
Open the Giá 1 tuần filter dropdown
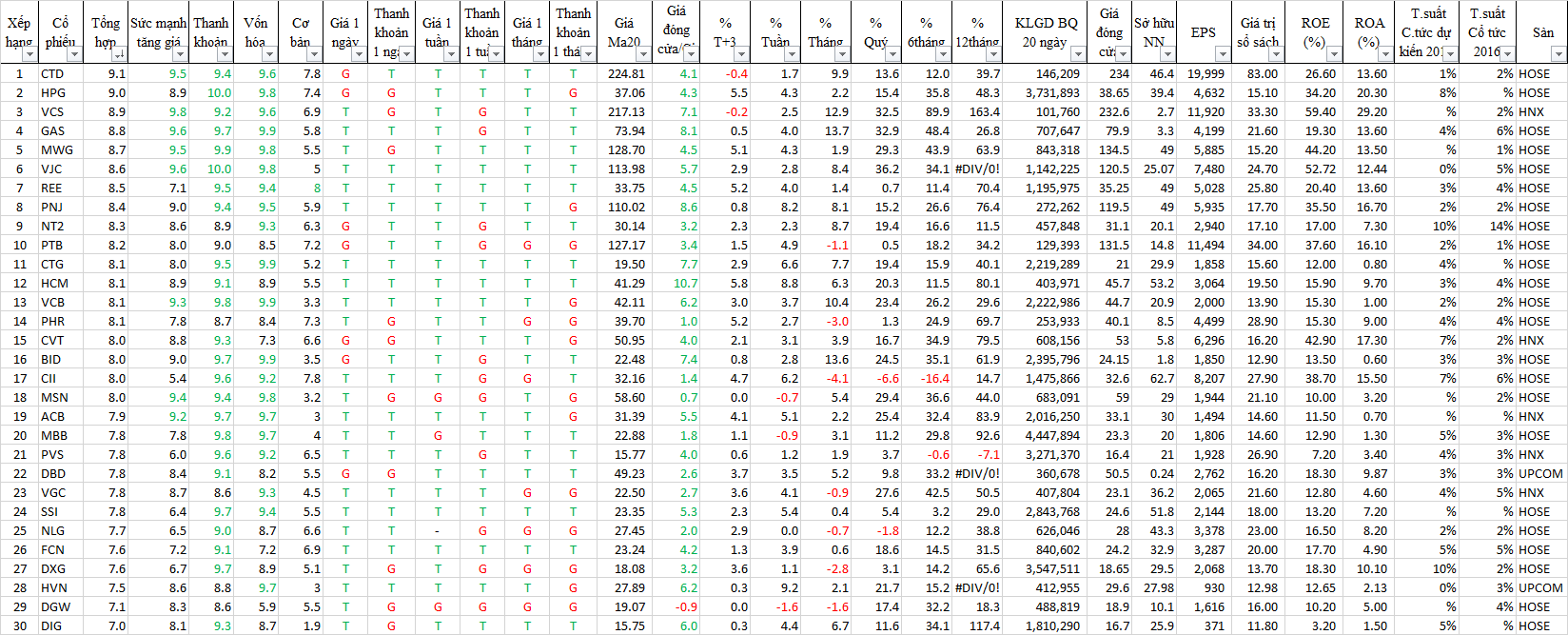(452, 54)
